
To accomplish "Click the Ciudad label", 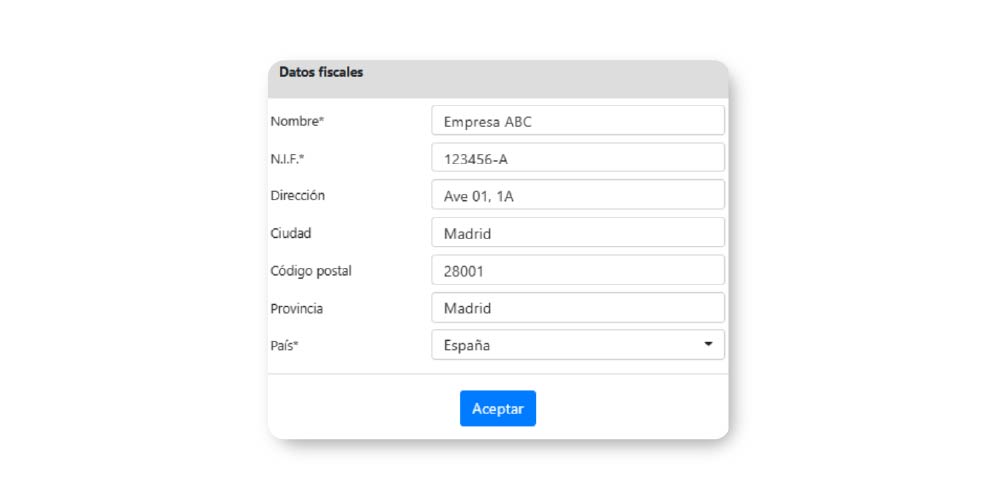I will pyautogui.click(x=291, y=233).
